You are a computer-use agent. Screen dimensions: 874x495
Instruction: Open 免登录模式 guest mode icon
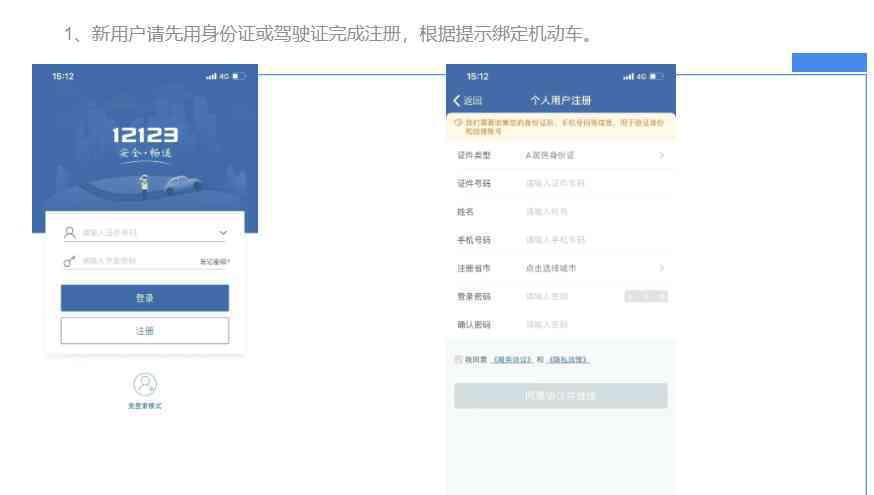tap(146, 384)
